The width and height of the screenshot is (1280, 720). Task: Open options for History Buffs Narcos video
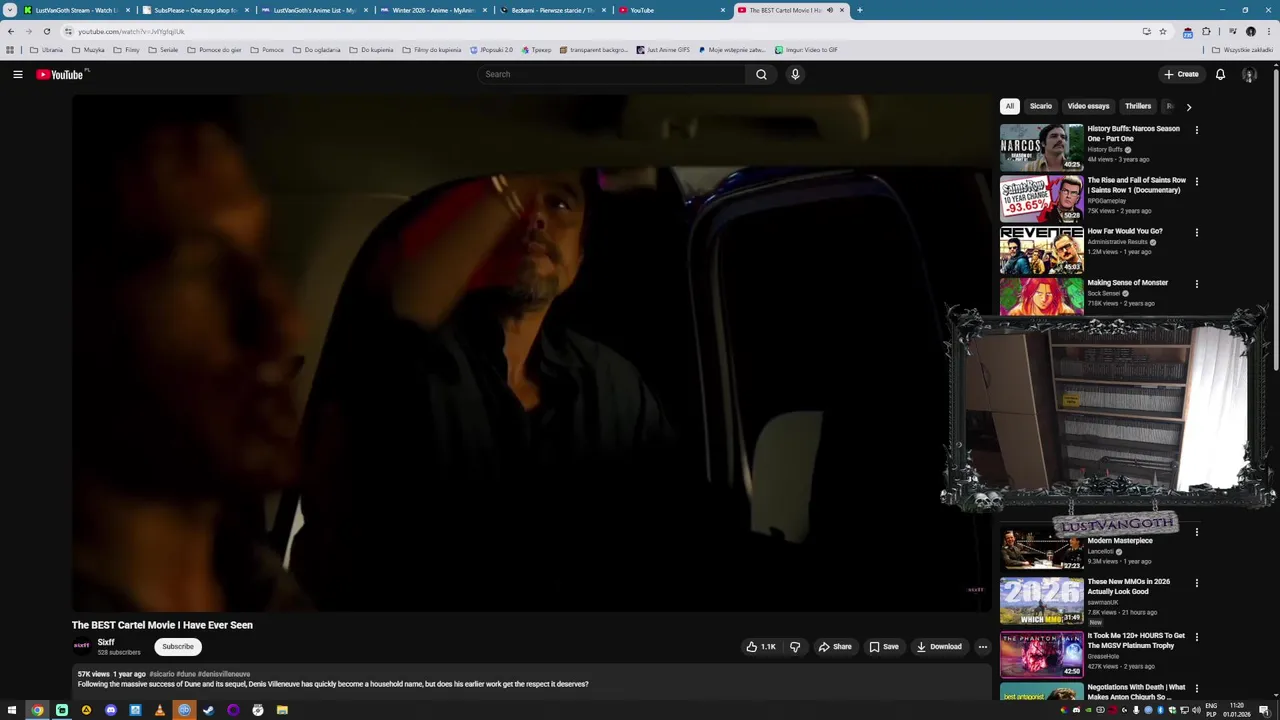tap(1196, 130)
